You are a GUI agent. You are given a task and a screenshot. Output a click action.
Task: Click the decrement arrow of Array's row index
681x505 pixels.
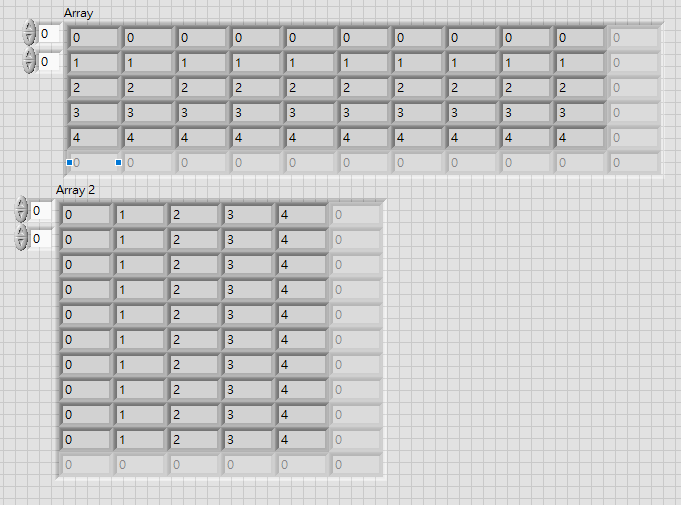pos(29,40)
